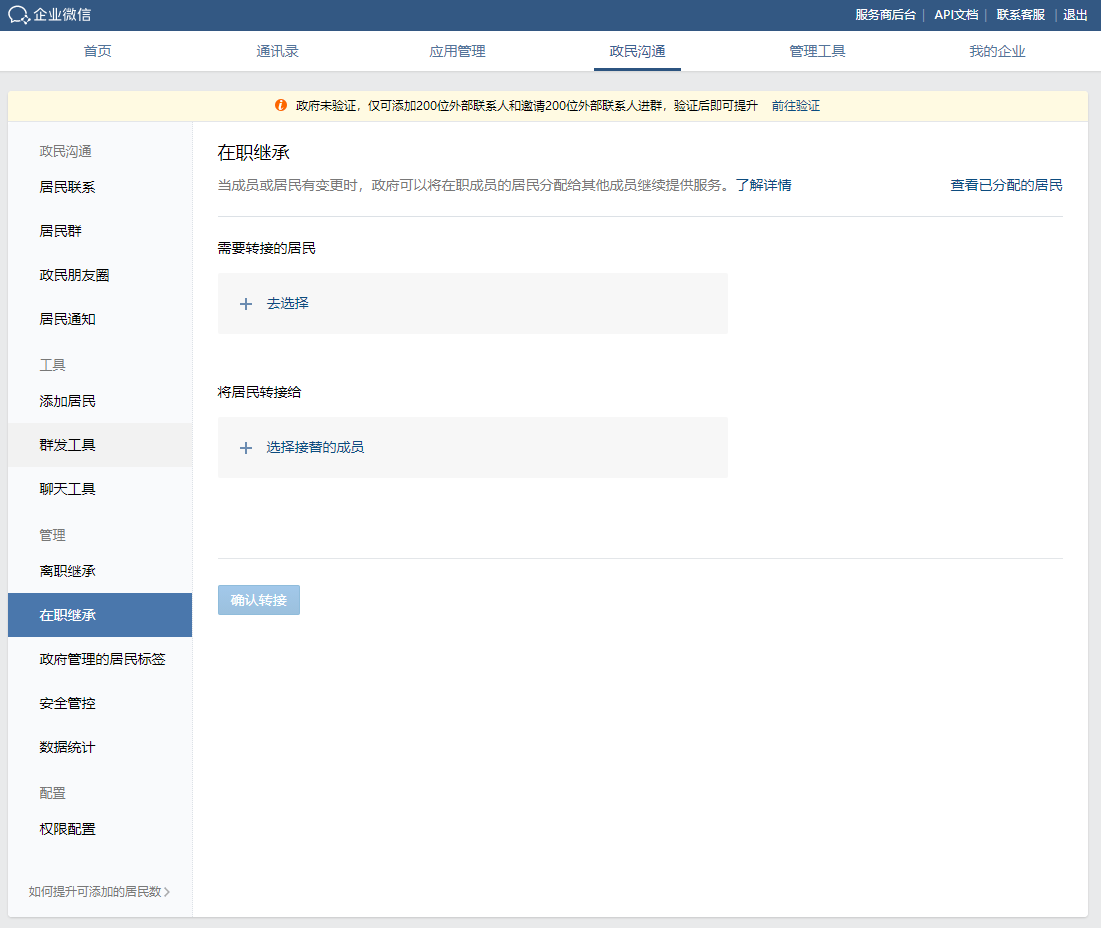Screen dimensions: 1101x928
Task: Open 添加居民 sidebar item
Action: [100, 402]
